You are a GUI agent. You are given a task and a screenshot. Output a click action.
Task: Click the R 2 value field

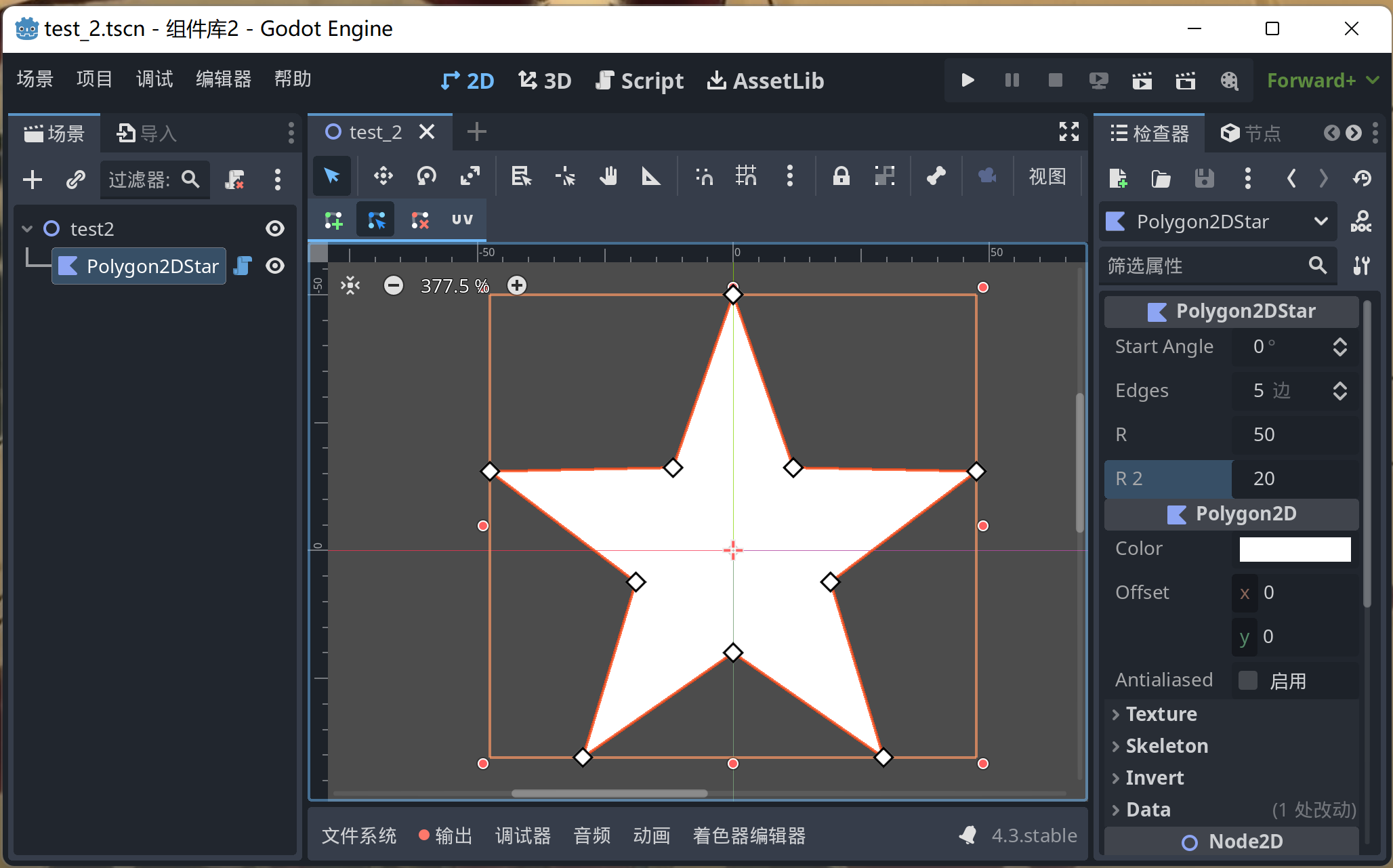(x=1294, y=478)
